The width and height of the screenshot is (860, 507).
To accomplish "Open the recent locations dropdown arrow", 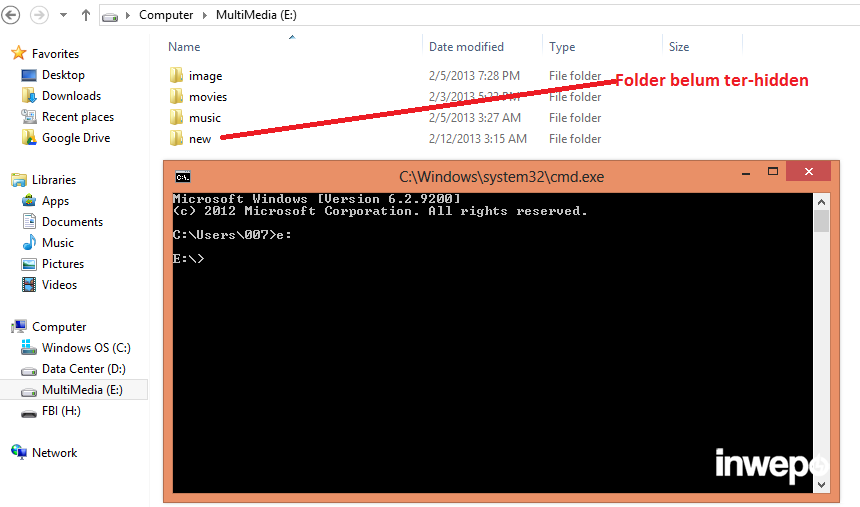I will tap(64, 15).
